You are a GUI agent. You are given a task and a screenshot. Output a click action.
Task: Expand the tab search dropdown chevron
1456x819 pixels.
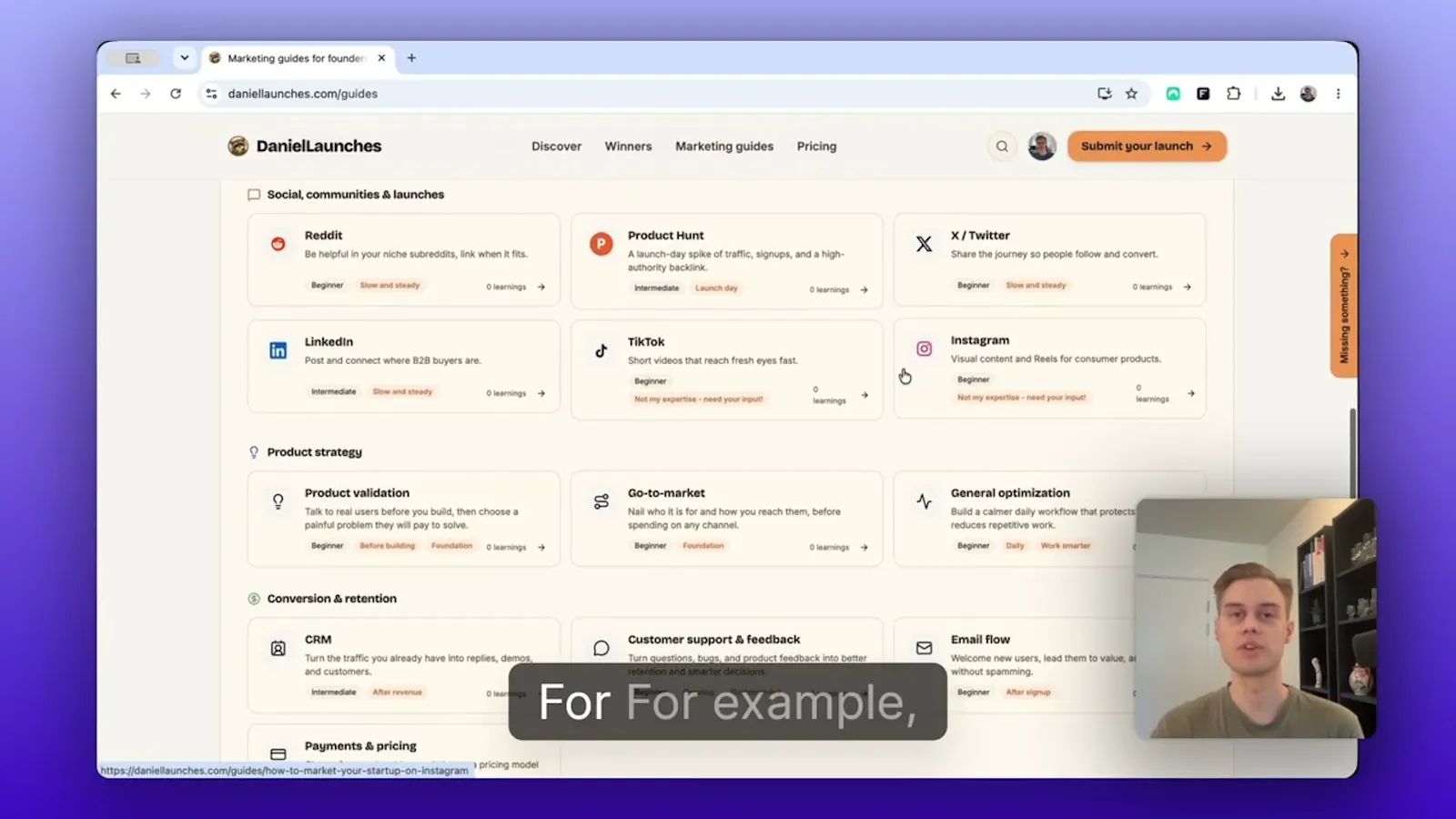tap(185, 58)
